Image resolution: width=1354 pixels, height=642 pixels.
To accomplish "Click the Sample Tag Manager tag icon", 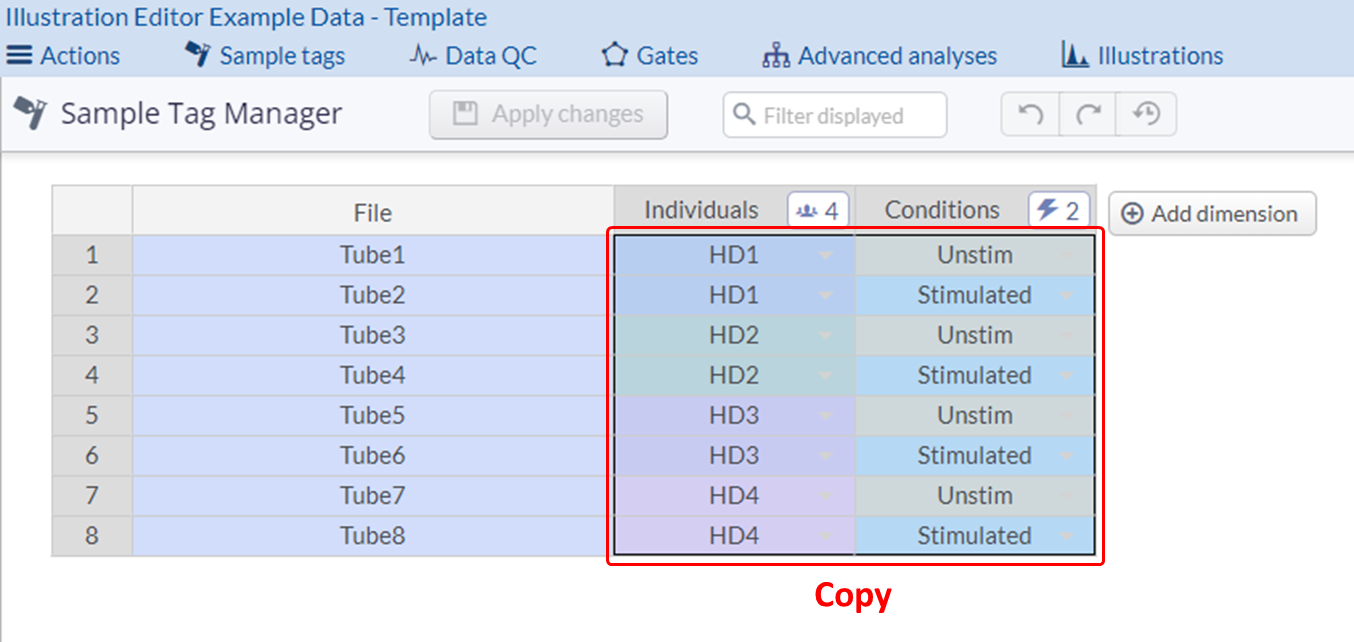I will [28, 115].
